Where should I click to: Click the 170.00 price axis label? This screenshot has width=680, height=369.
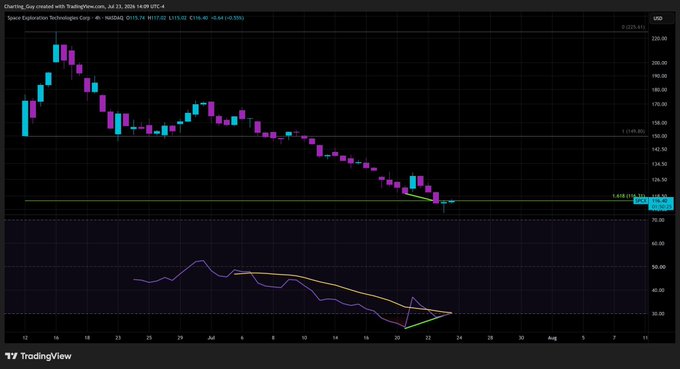coord(659,104)
